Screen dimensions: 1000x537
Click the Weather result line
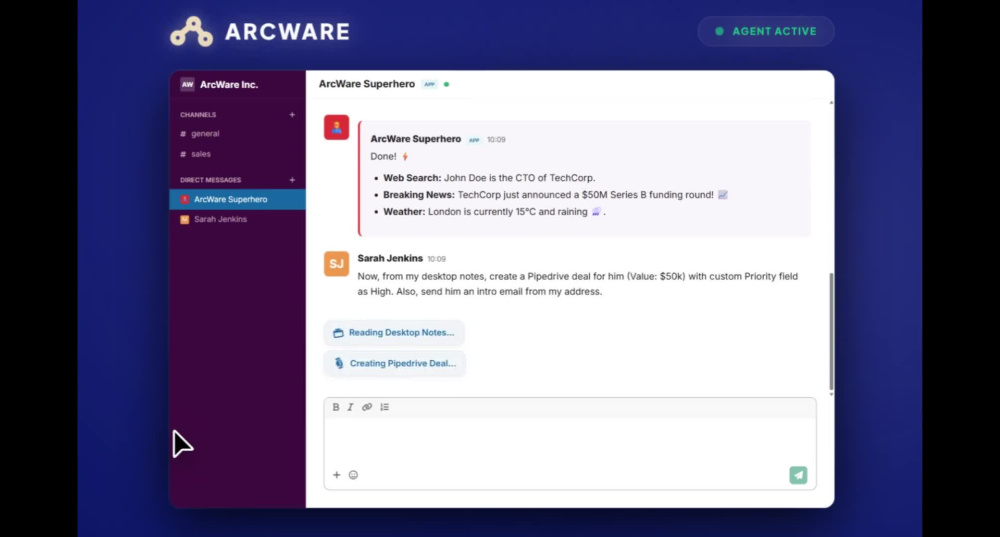point(494,212)
